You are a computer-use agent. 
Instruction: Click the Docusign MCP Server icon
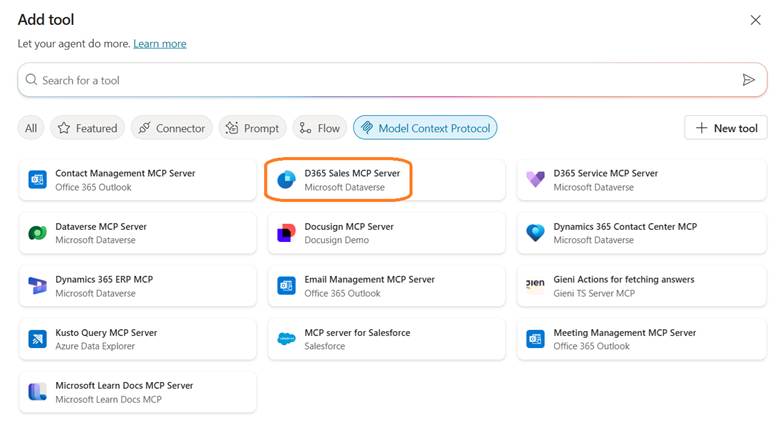point(286,232)
